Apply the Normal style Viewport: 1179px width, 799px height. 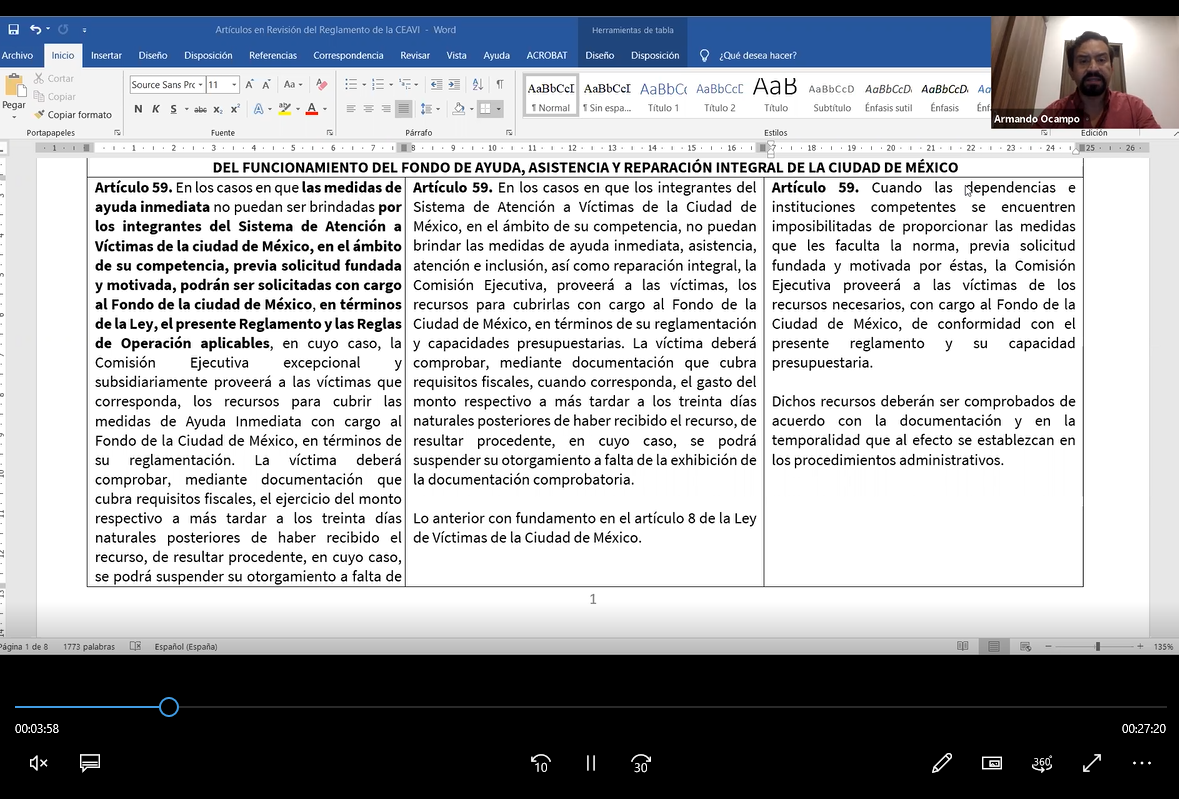pos(551,96)
